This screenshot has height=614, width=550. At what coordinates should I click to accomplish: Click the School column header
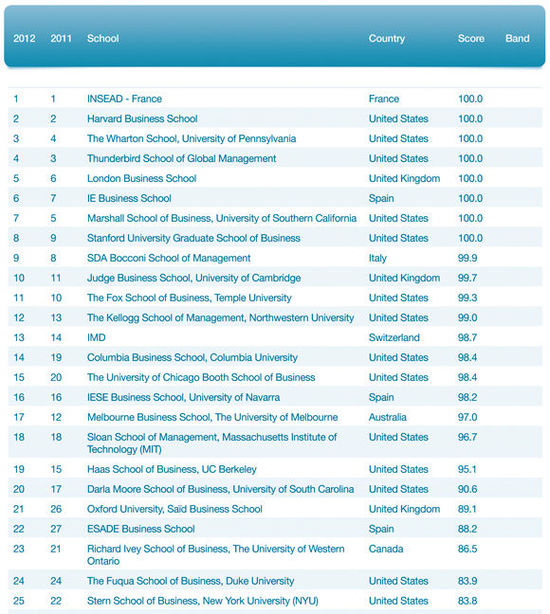(103, 38)
